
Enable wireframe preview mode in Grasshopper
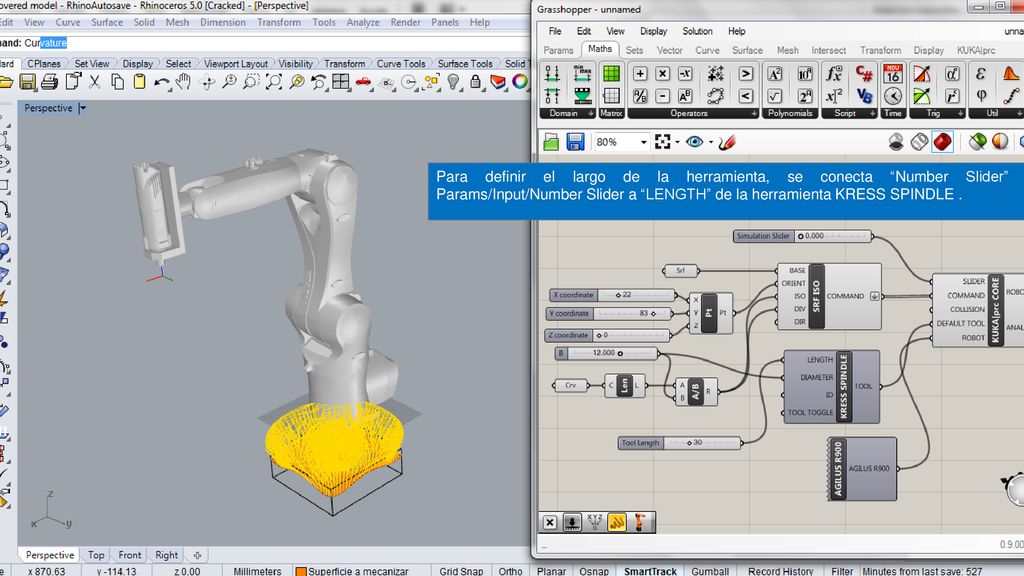coord(920,142)
